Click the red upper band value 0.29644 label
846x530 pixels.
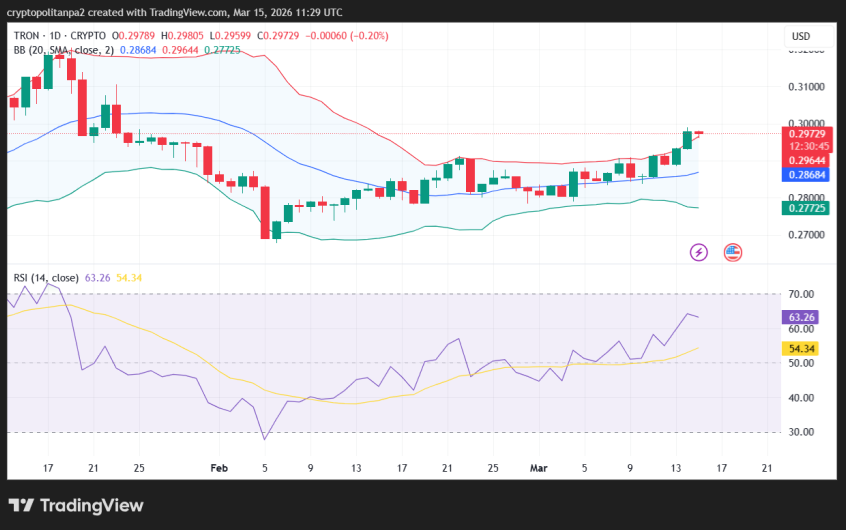[806, 159]
